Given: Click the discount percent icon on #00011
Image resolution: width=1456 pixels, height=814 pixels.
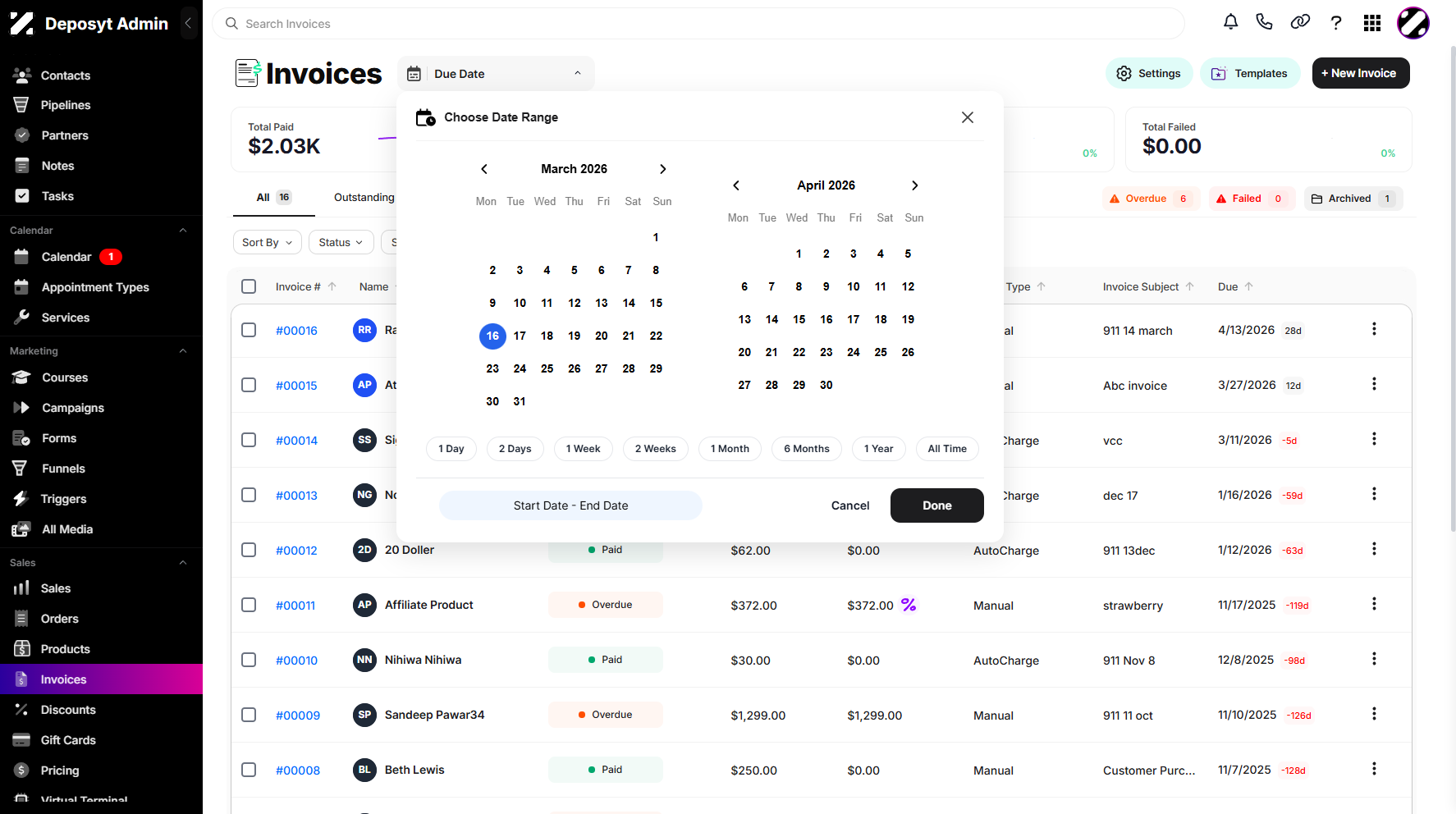Looking at the screenshot, I should (909, 605).
